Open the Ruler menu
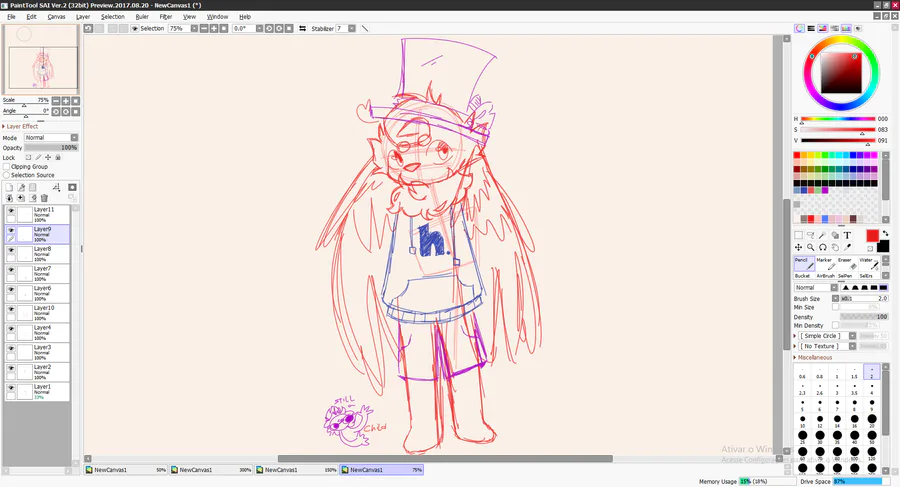The height and width of the screenshot is (487, 900). (x=142, y=17)
